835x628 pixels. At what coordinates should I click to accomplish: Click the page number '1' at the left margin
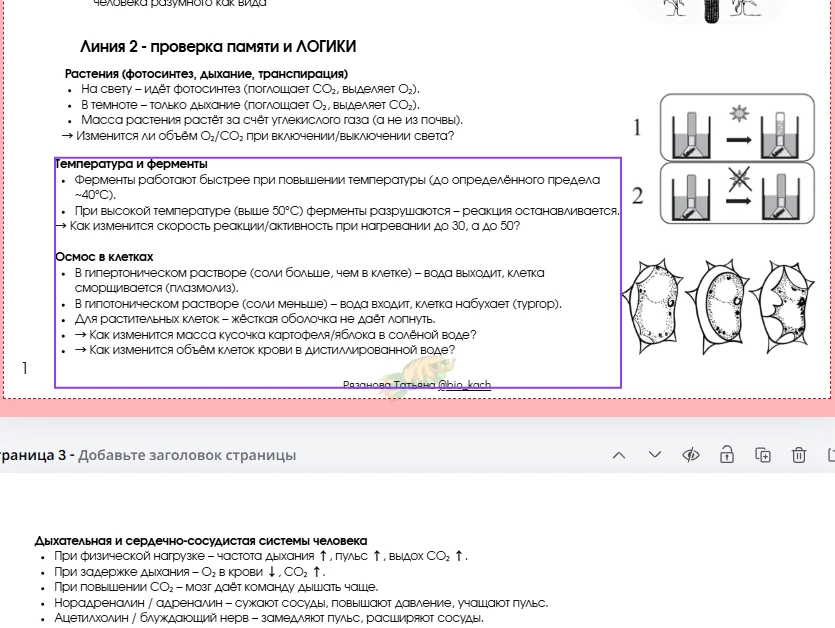pyautogui.click(x=24, y=368)
